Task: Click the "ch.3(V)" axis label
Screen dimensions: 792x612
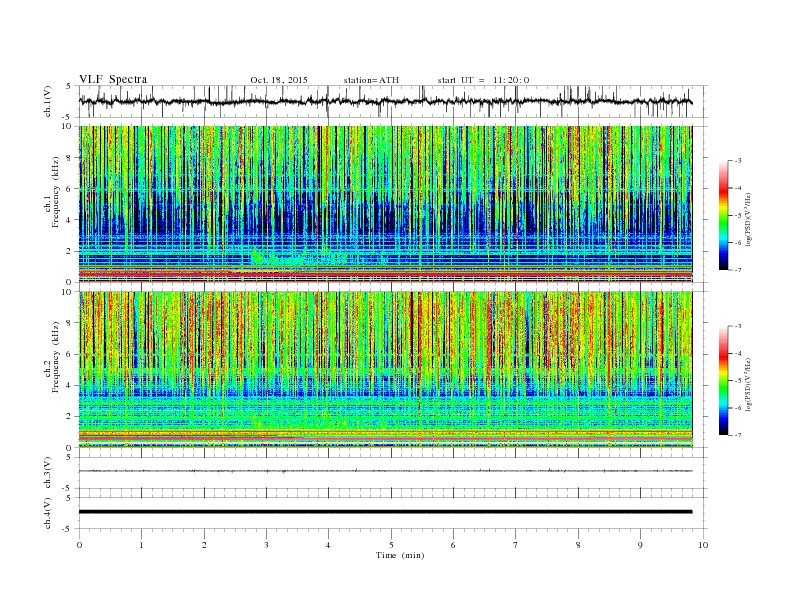Action: tap(48, 472)
